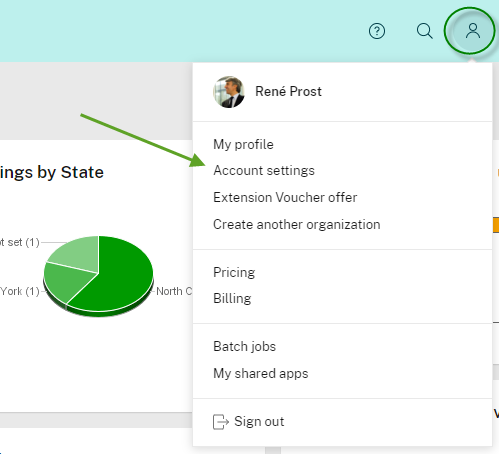499x454 pixels.
Task: Click the 'York (1)' chart label
Action: pyautogui.click(x=20, y=291)
